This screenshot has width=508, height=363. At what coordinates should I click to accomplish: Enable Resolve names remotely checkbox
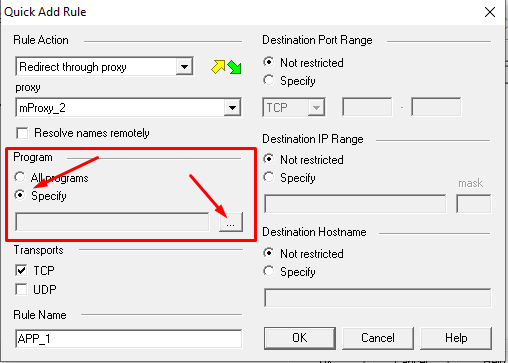[22, 133]
